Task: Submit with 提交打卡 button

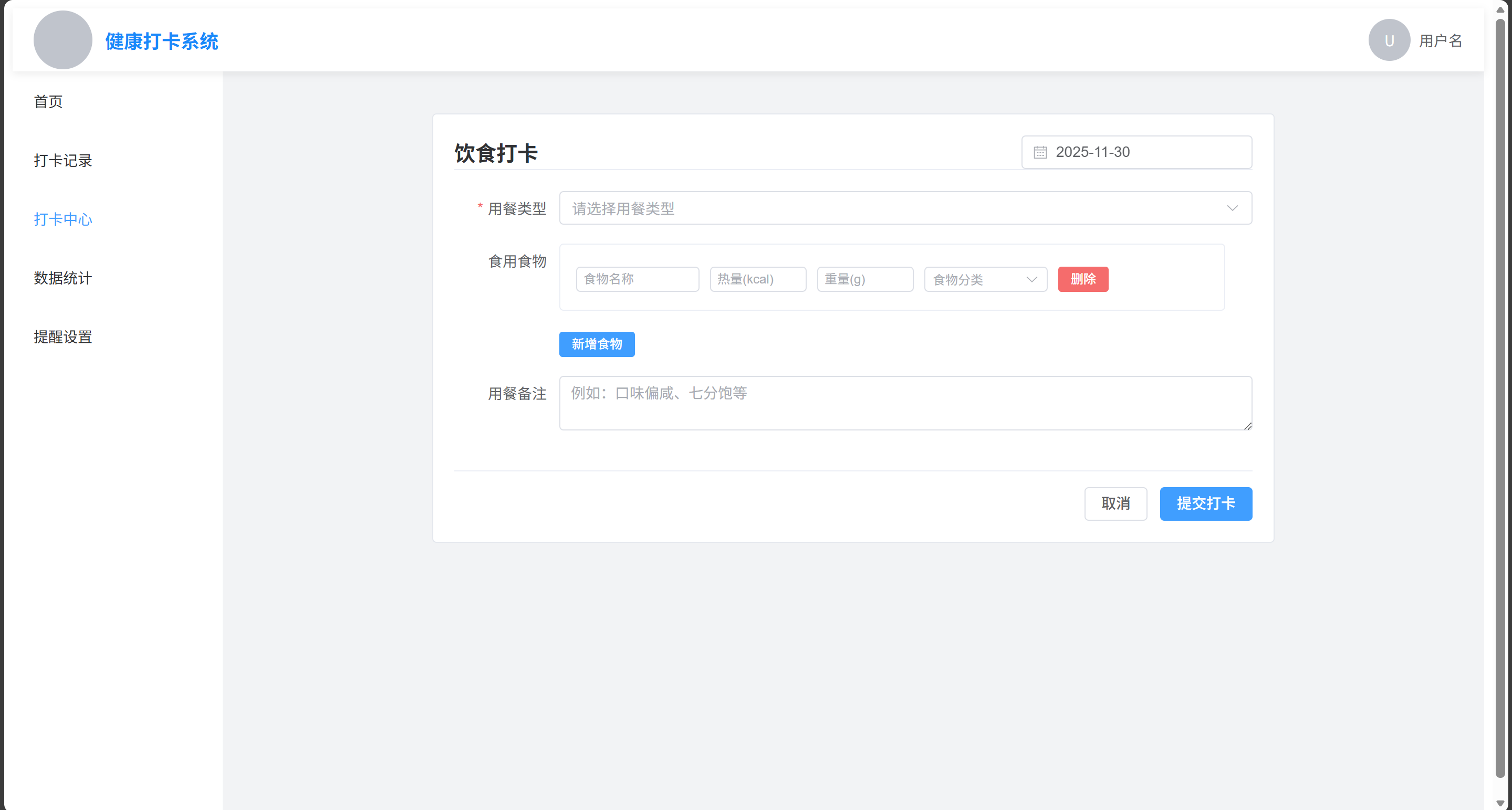Action: pos(1205,503)
